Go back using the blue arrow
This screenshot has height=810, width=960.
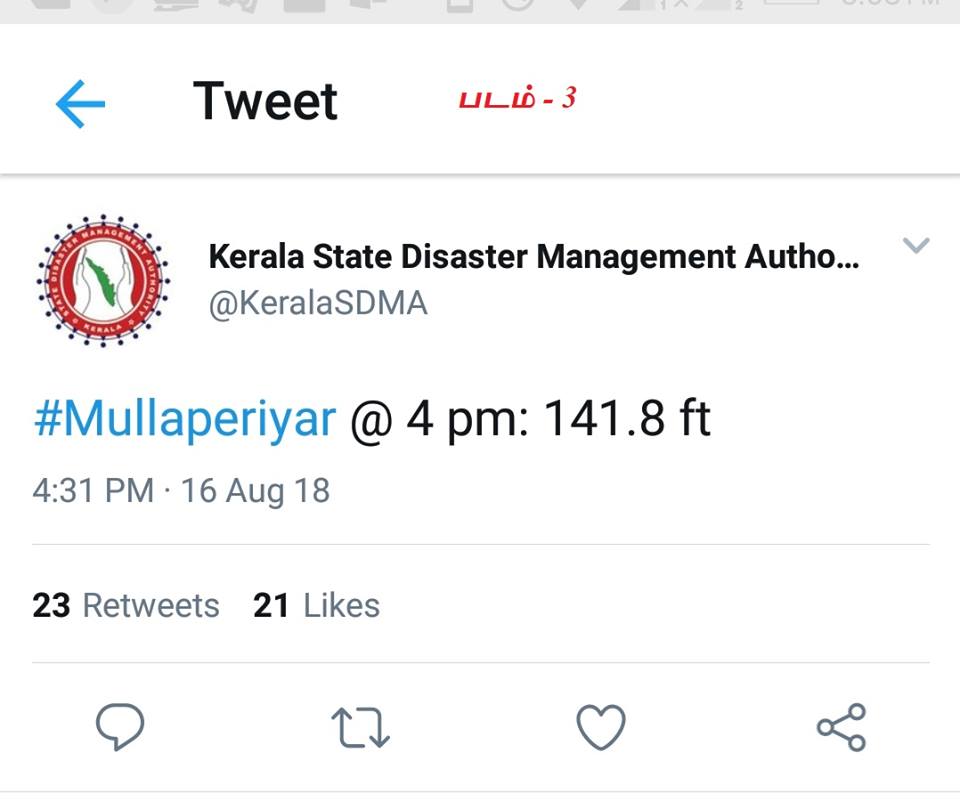coord(80,104)
